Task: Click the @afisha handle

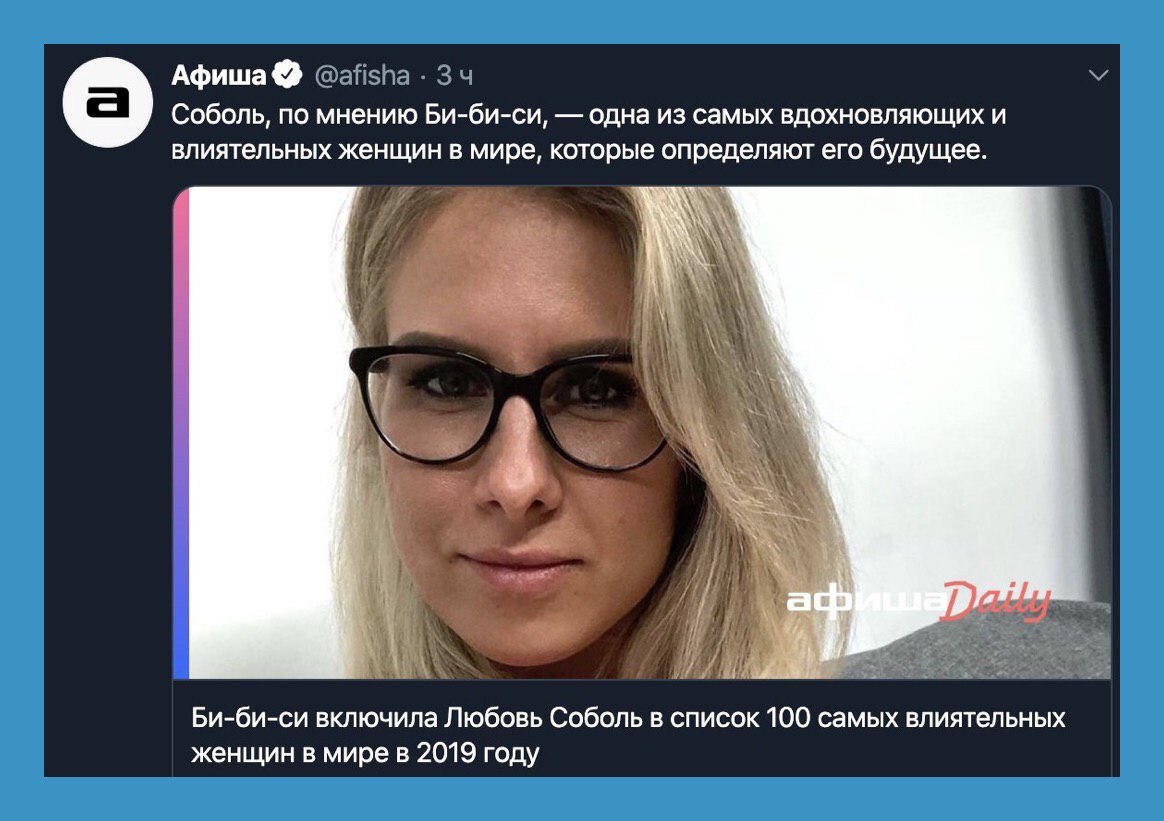Action: click(362, 75)
